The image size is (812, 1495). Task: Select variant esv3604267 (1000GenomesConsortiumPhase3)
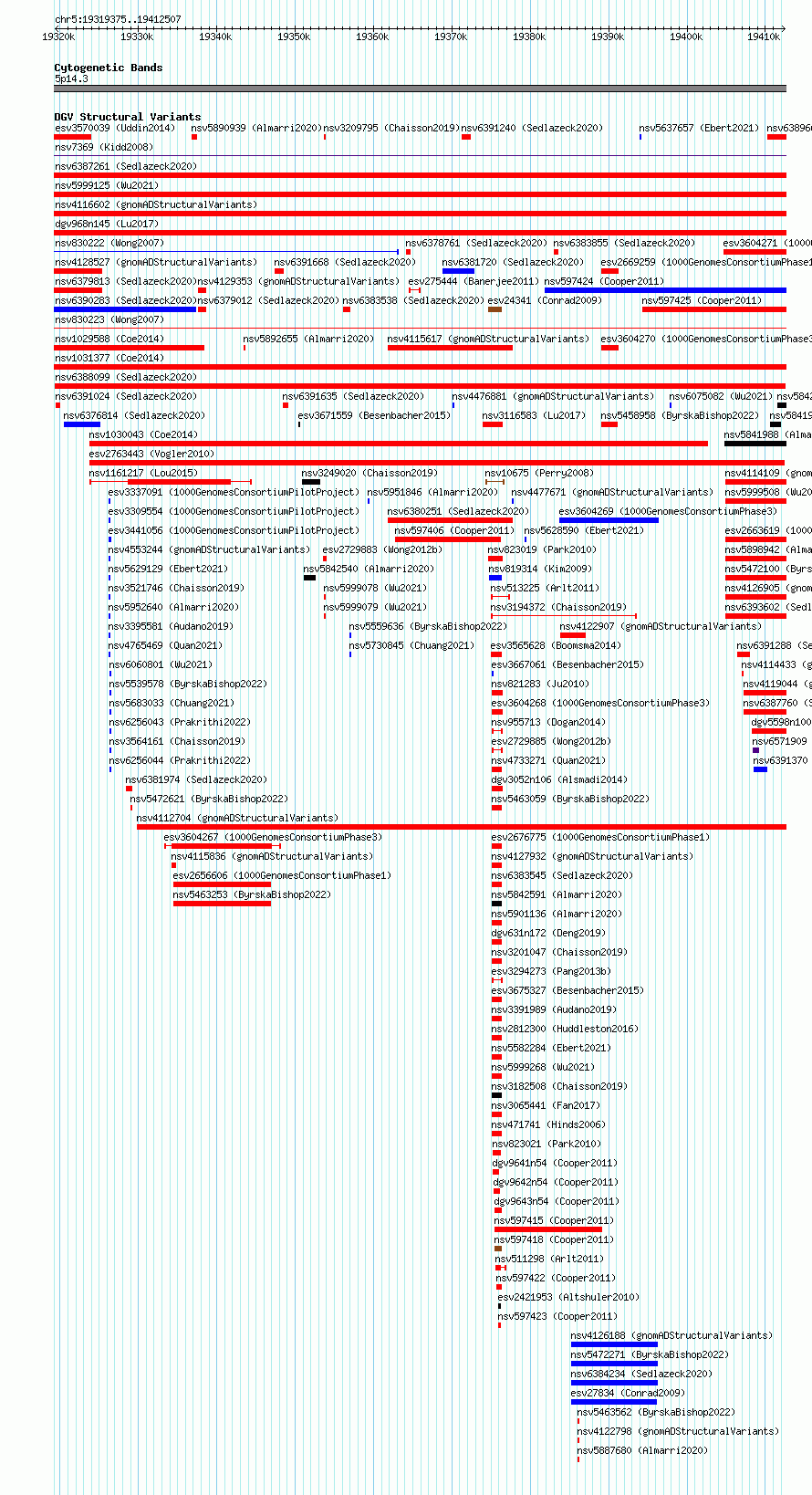(x=274, y=837)
